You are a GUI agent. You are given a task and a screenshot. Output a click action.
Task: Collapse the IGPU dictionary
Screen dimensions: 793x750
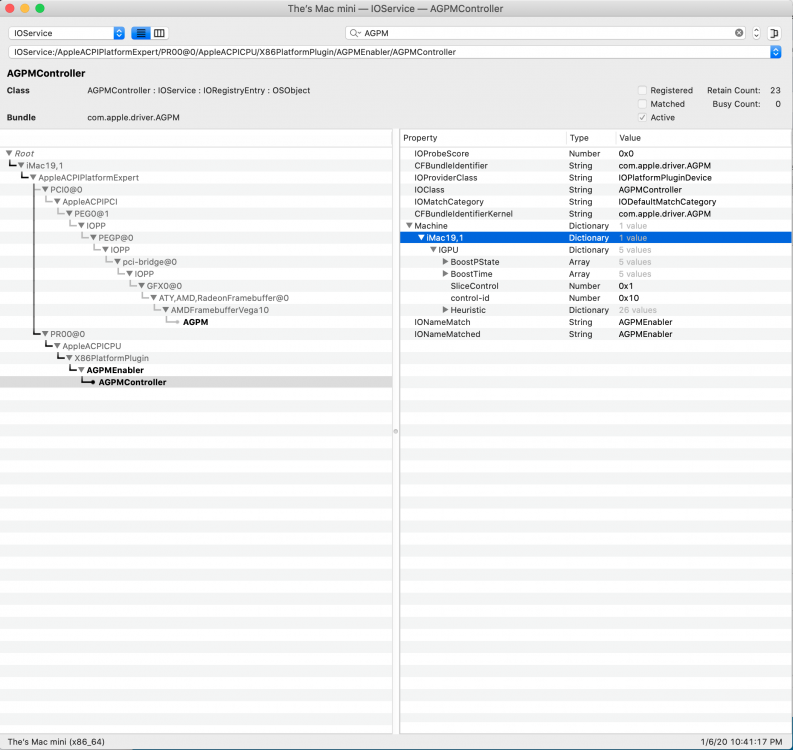point(433,250)
